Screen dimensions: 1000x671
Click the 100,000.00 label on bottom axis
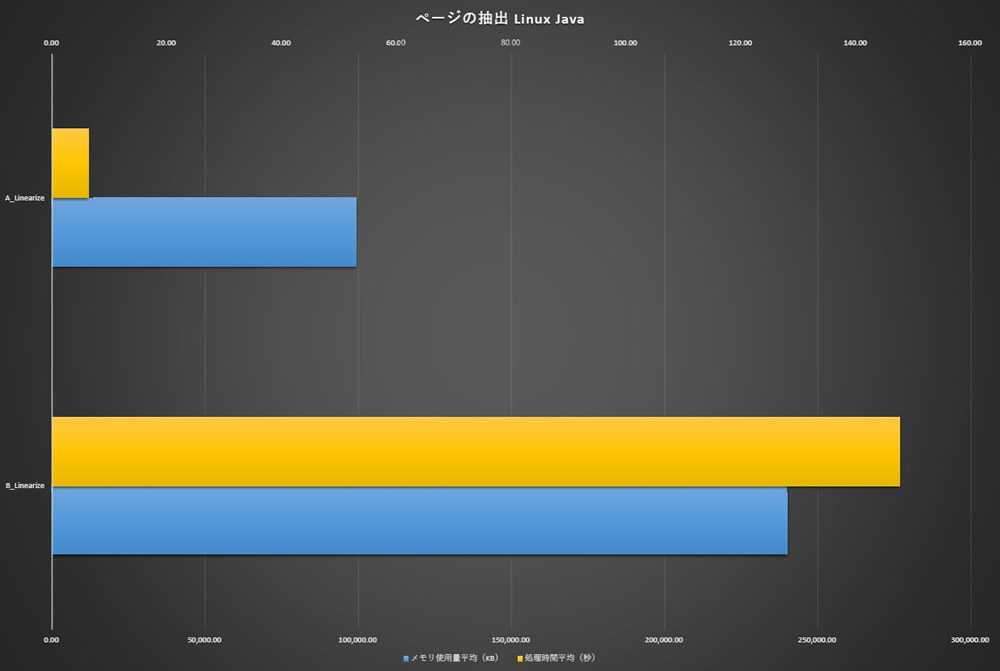point(357,639)
